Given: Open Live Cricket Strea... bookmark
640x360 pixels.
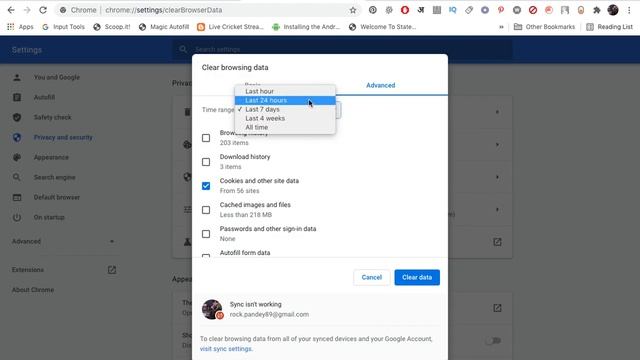Looking at the screenshot, I should point(230,27).
